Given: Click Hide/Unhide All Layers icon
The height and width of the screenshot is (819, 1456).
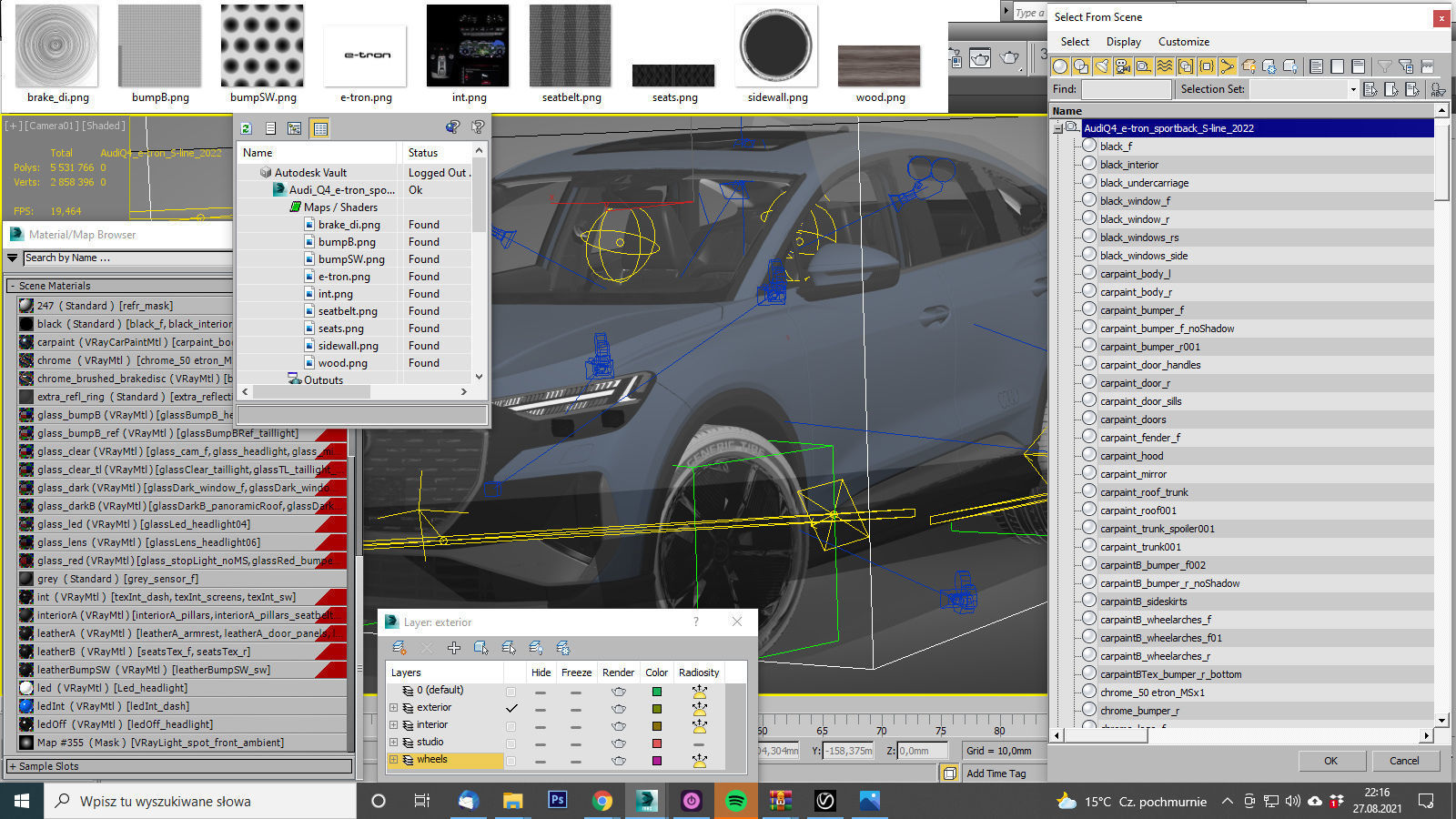Looking at the screenshot, I should [x=536, y=648].
